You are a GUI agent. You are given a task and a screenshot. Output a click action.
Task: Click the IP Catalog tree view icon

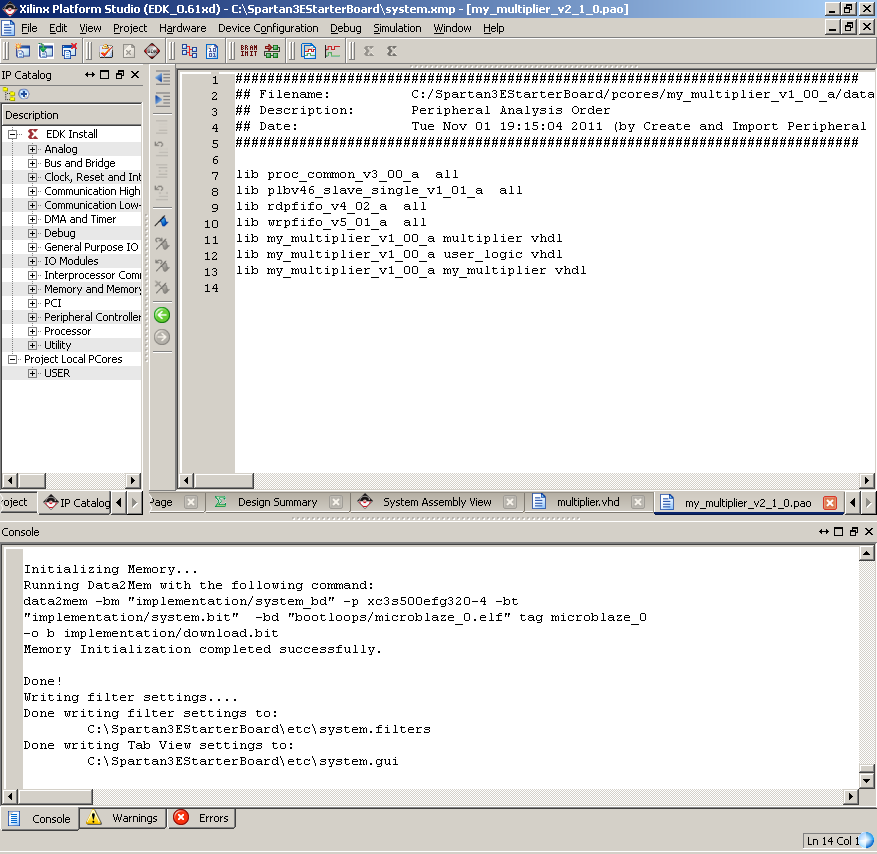point(8,95)
